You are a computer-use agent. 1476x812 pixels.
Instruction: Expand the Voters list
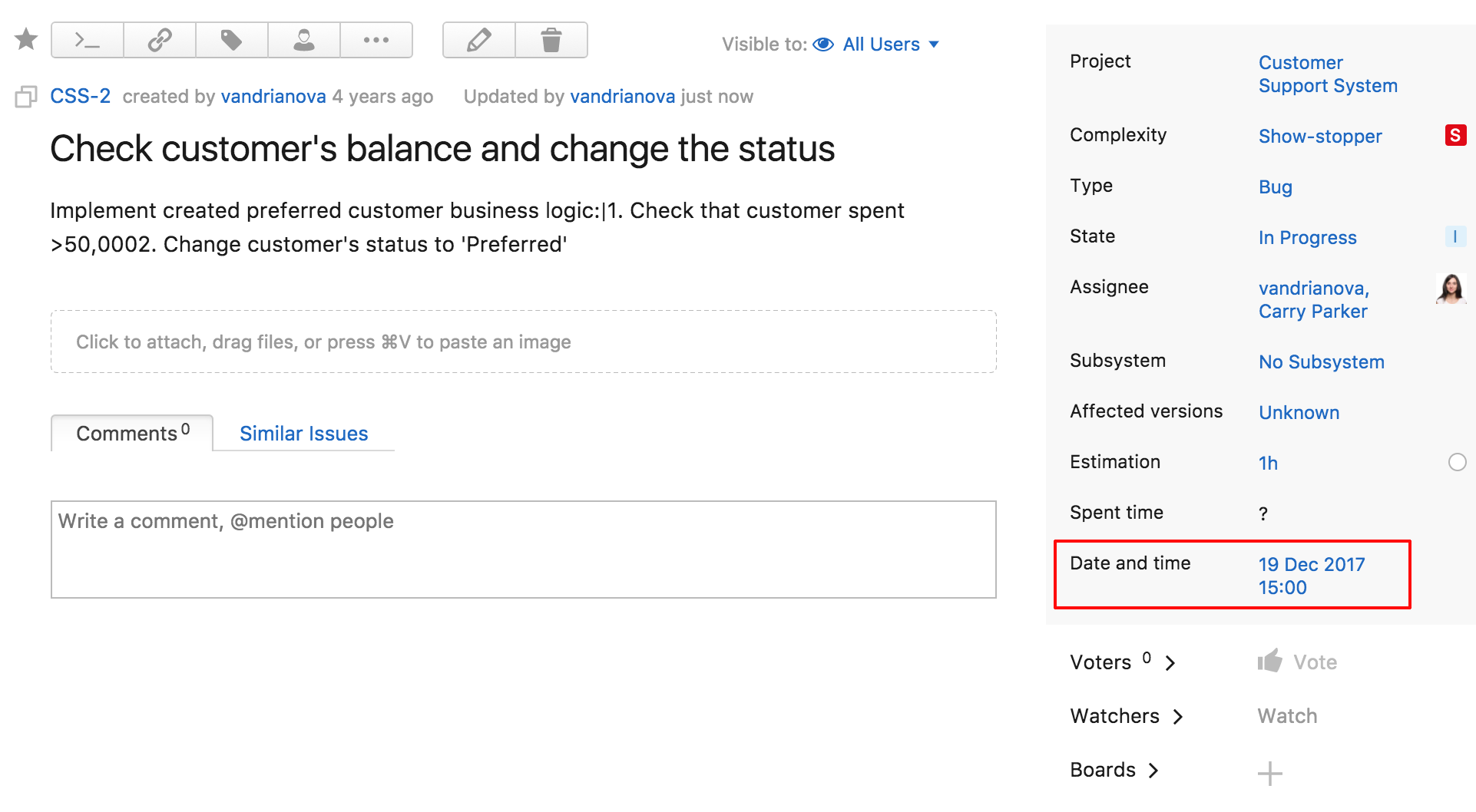[x=1170, y=662]
